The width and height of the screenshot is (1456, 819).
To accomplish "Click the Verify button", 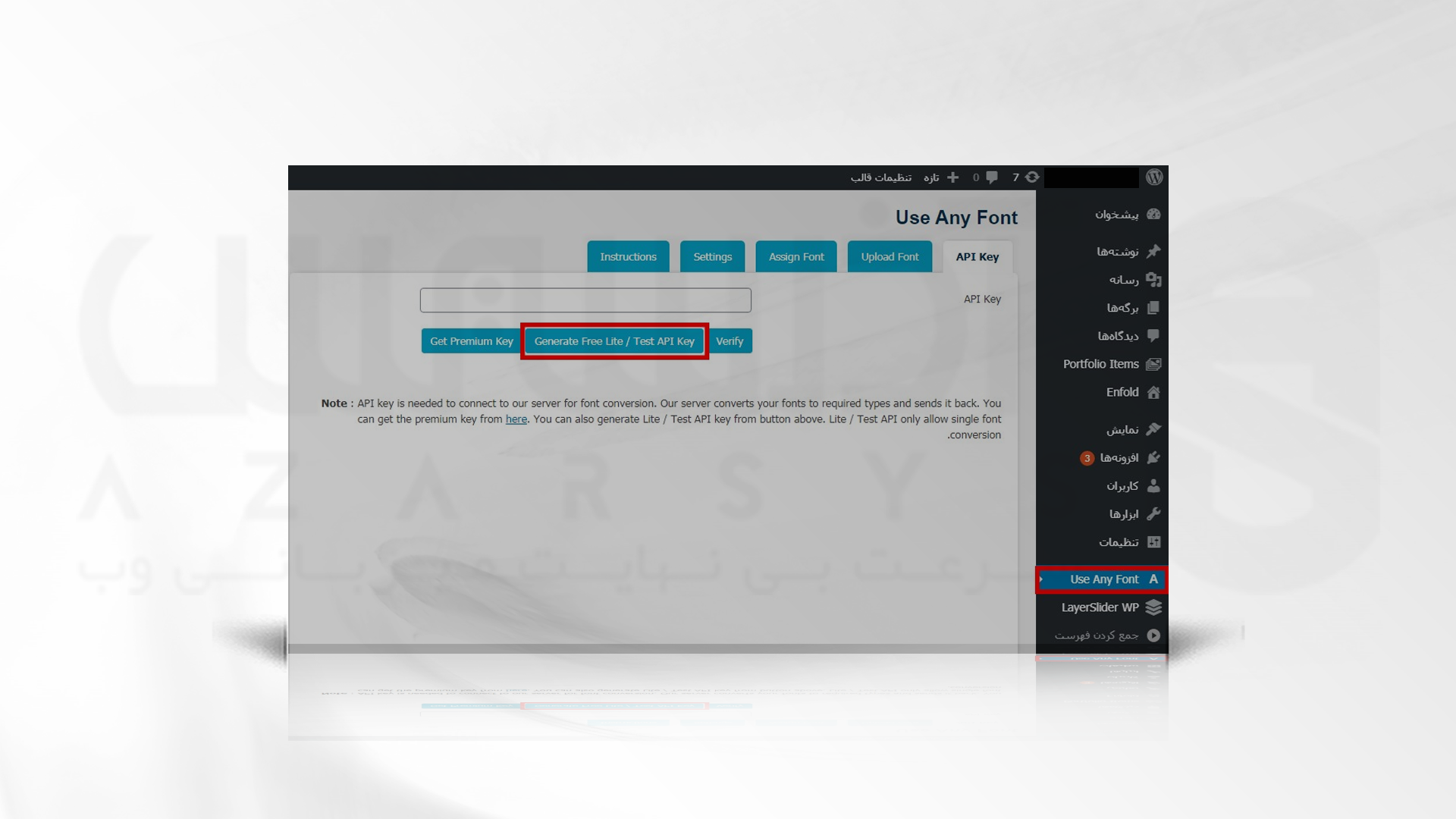I will click(729, 340).
